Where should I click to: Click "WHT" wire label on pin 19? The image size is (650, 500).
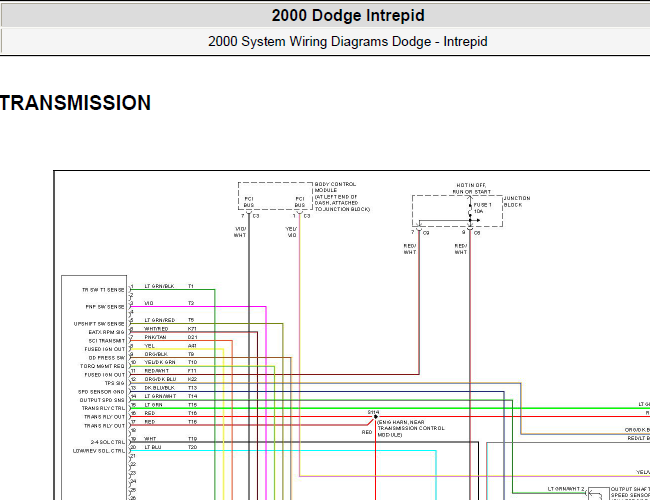coord(150,439)
